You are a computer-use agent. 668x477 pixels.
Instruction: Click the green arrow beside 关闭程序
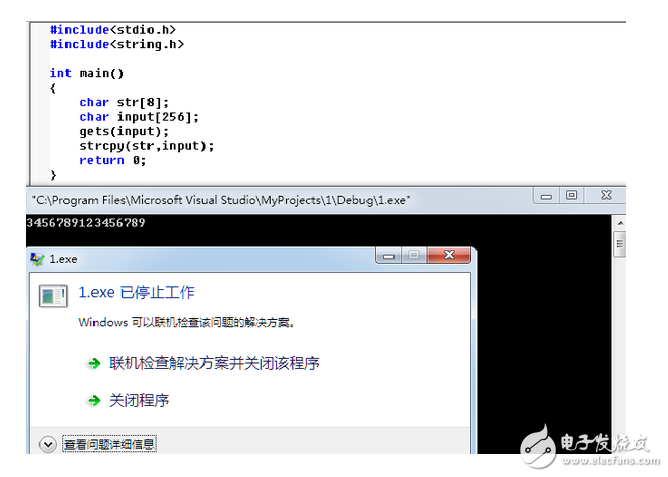point(94,401)
